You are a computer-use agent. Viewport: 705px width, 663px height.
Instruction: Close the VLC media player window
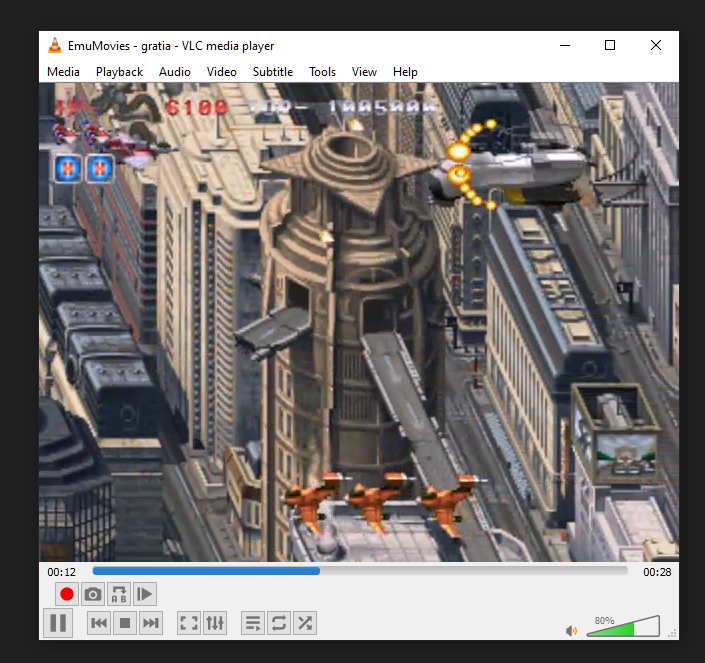click(656, 45)
